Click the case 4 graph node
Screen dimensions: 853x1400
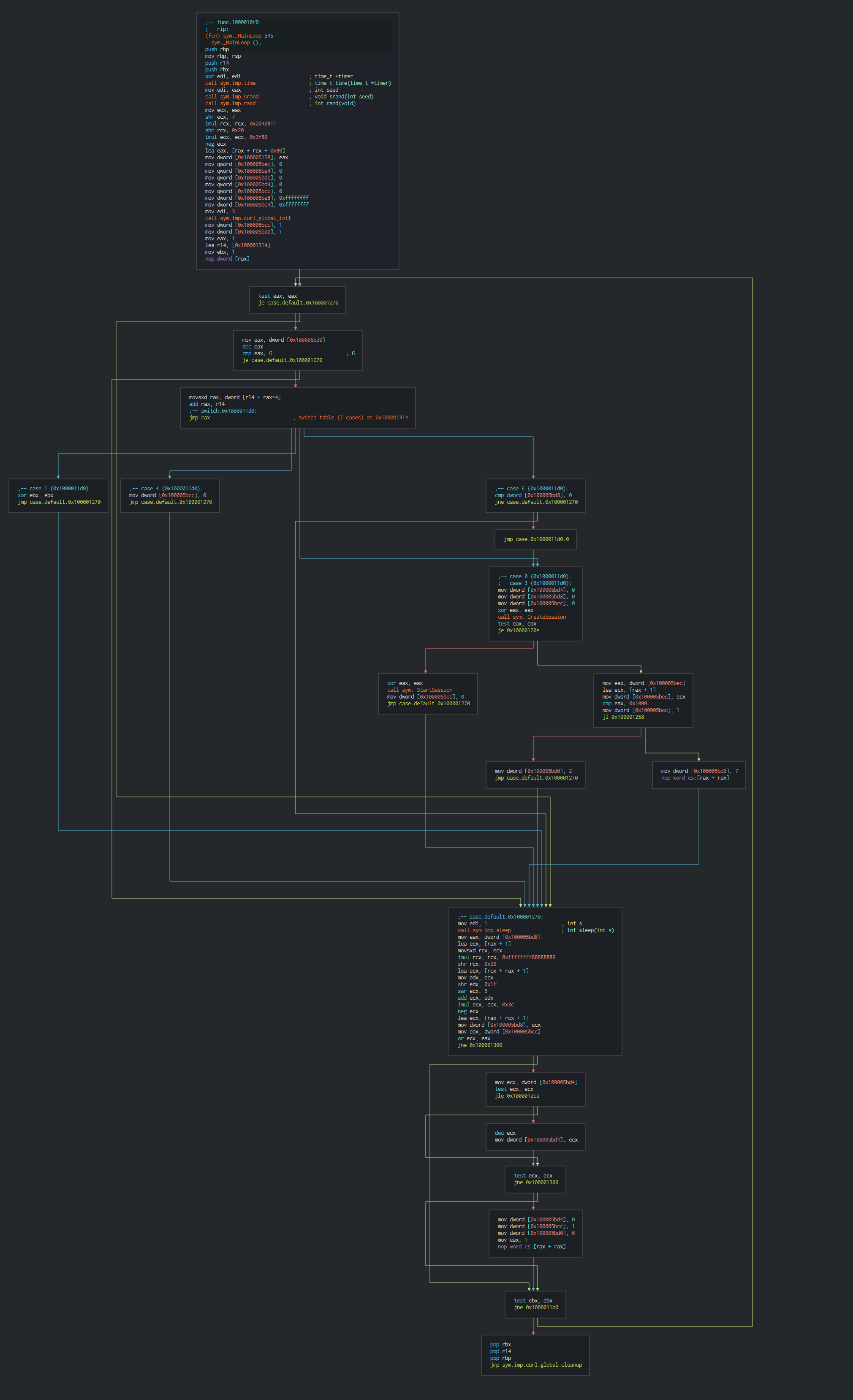(170, 495)
